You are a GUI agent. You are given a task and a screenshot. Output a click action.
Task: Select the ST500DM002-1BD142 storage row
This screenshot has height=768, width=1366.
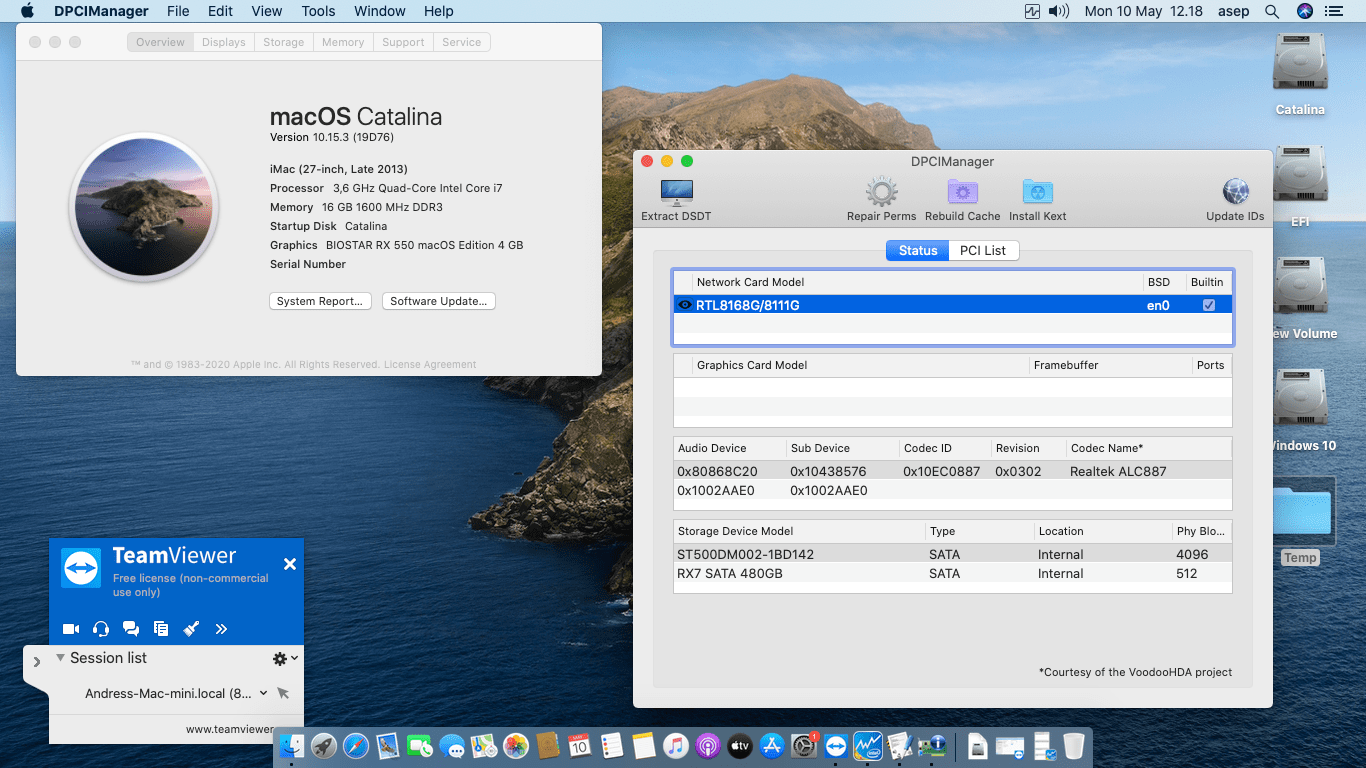click(952, 554)
